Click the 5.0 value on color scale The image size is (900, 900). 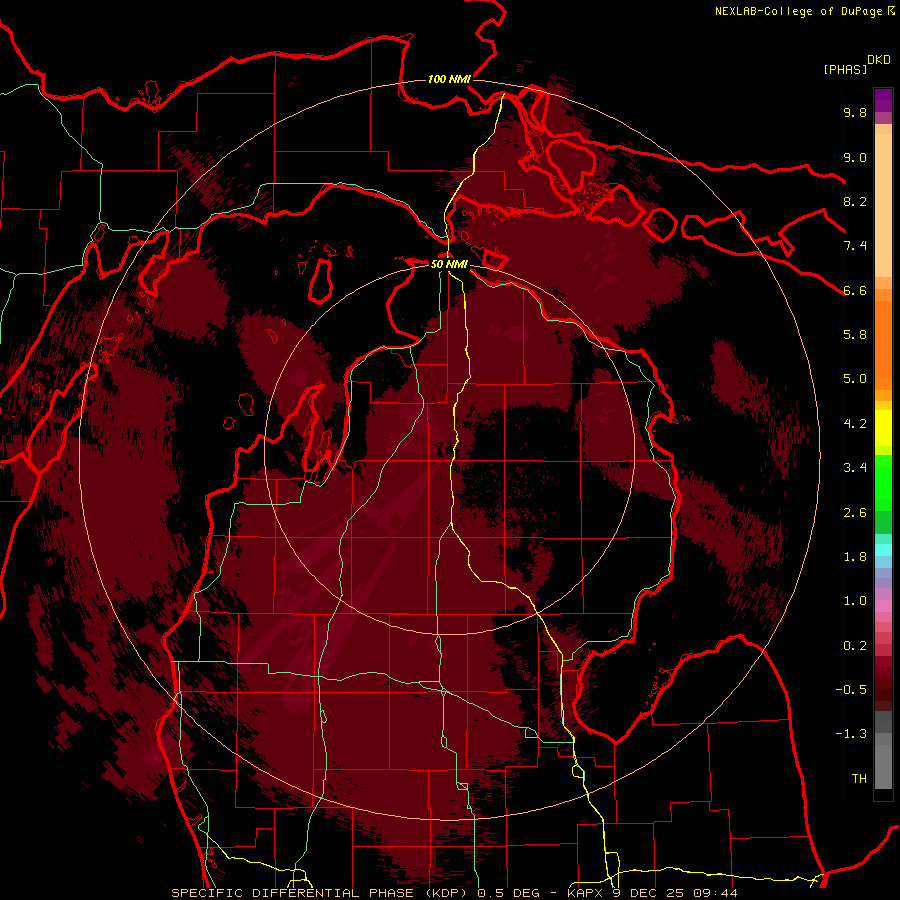click(x=855, y=379)
